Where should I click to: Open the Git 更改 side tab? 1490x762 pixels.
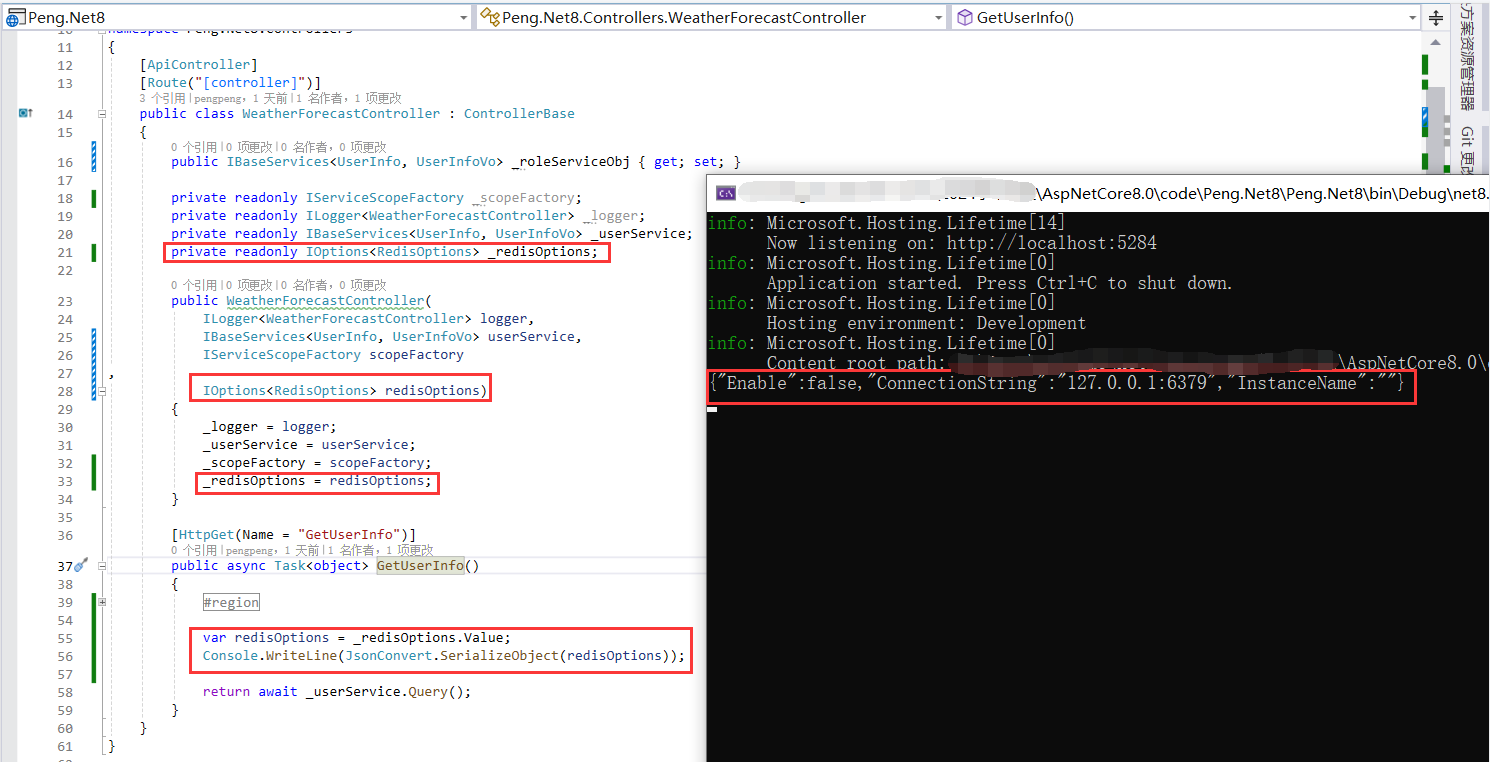pyautogui.click(x=1467, y=148)
